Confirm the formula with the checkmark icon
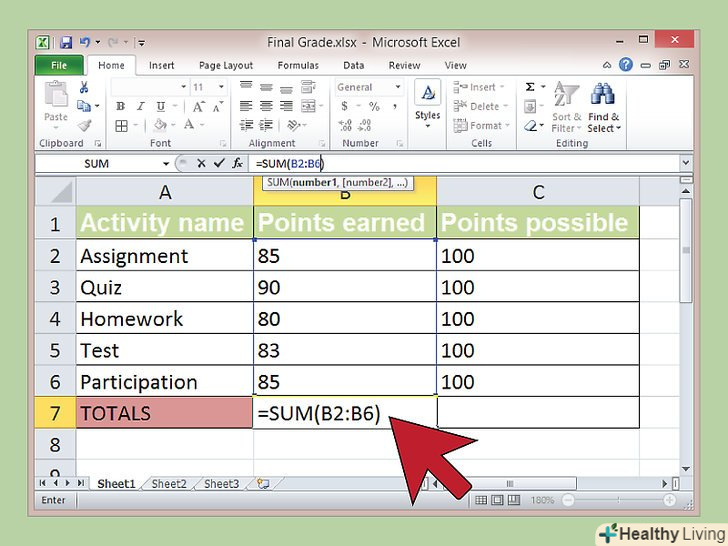728x546 pixels. click(218, 163)
